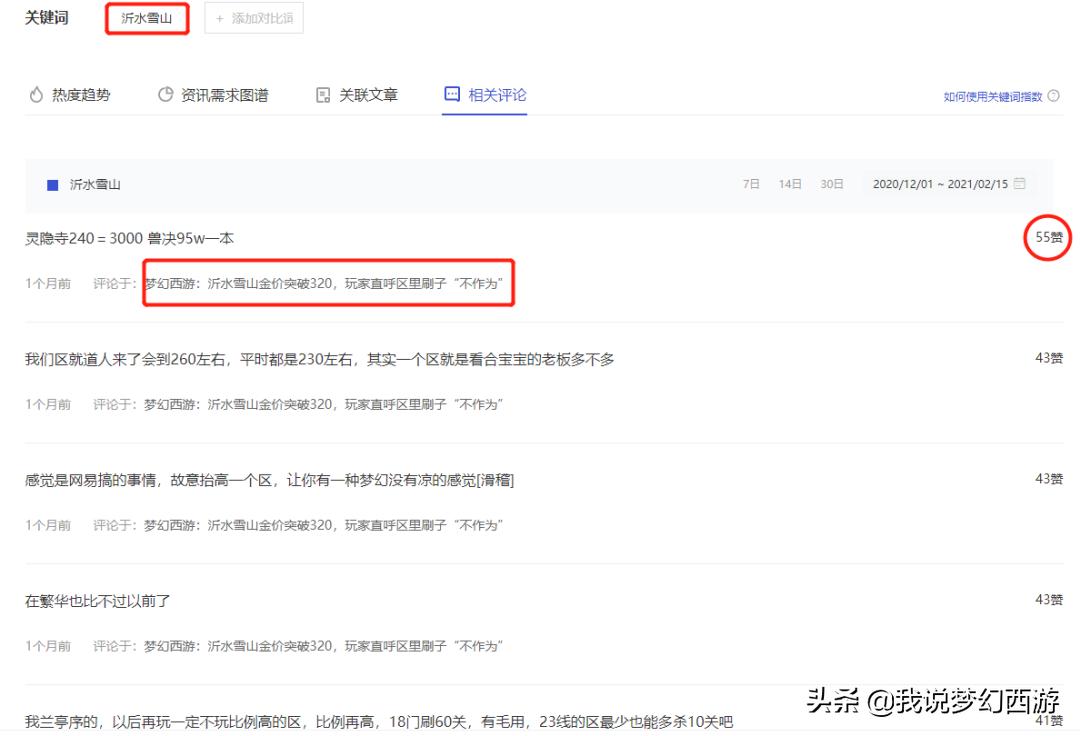Click the 55赞 like count on the first comment
The image size is (1080, 736).
coord(1047,238)
